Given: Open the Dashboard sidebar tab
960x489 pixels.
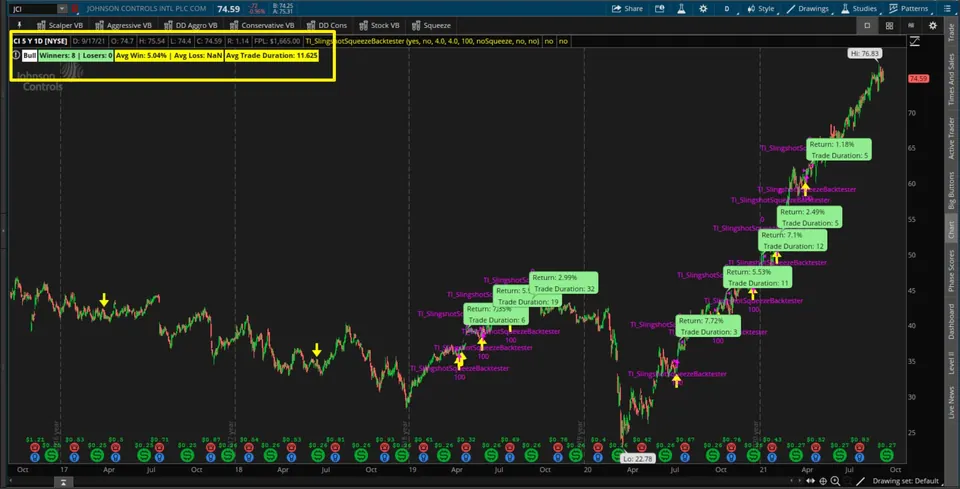Looking at the screenshot, I should click(951, 321).
